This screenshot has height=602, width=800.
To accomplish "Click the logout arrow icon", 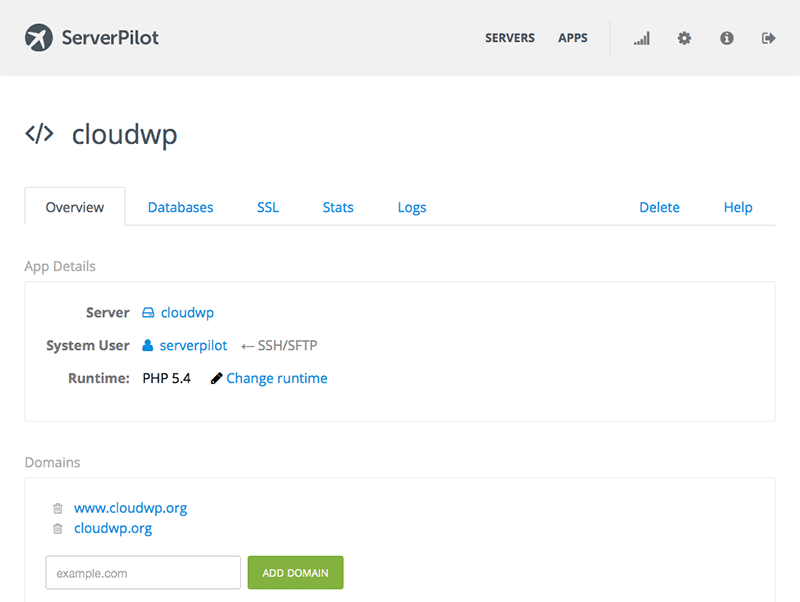I will click(768, 38).
